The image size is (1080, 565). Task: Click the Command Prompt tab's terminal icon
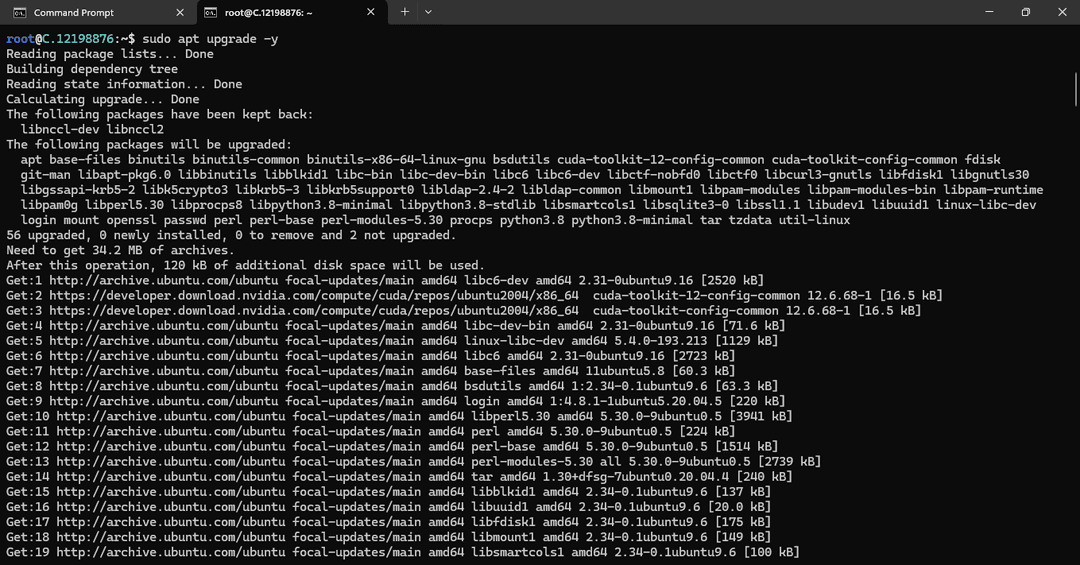[x=20, y=12]
